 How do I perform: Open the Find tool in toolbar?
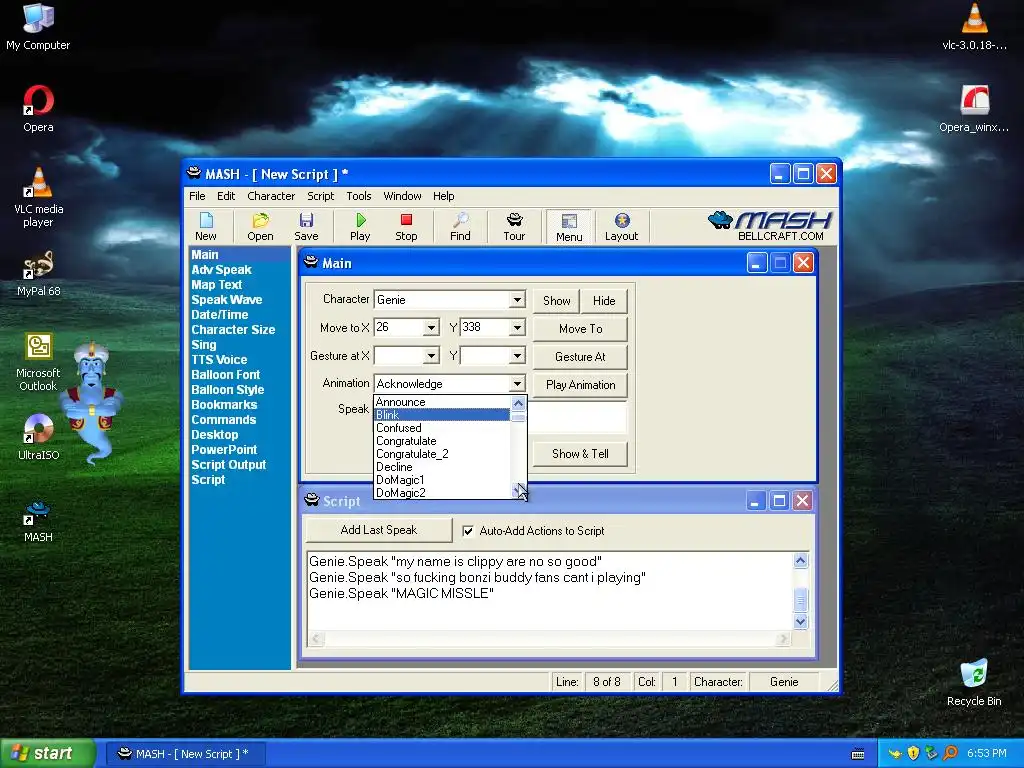(x=460, y=227)
